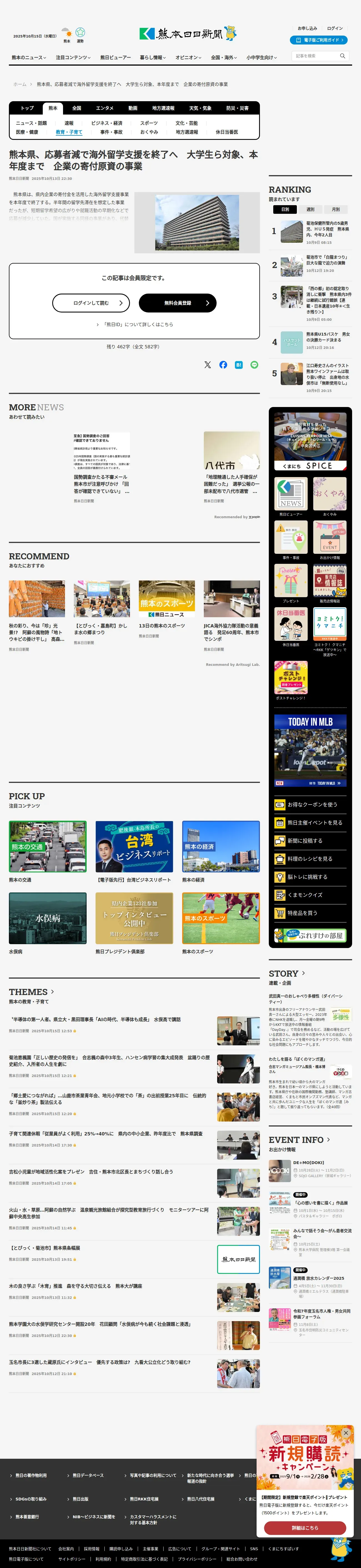
Task: Expand 注目コンテンツ dropdown menu
Action: coord(73,58)
